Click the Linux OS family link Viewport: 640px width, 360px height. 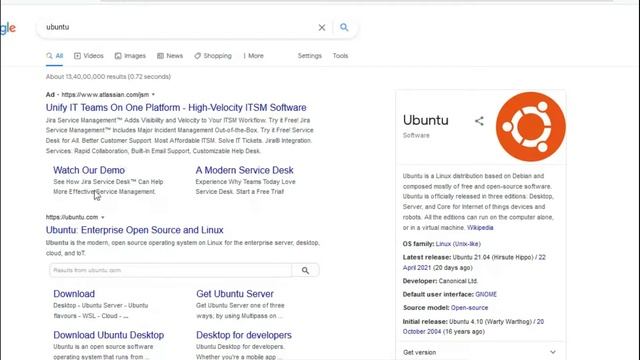point(443,244)
